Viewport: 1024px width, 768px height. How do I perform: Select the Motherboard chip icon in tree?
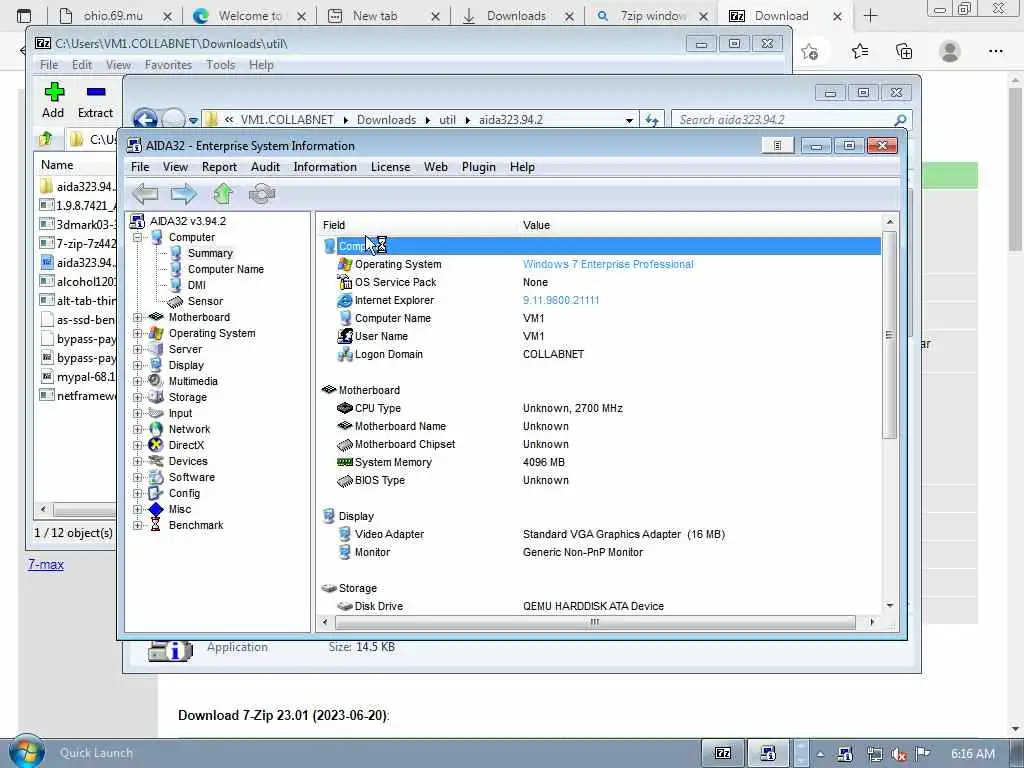155,317
